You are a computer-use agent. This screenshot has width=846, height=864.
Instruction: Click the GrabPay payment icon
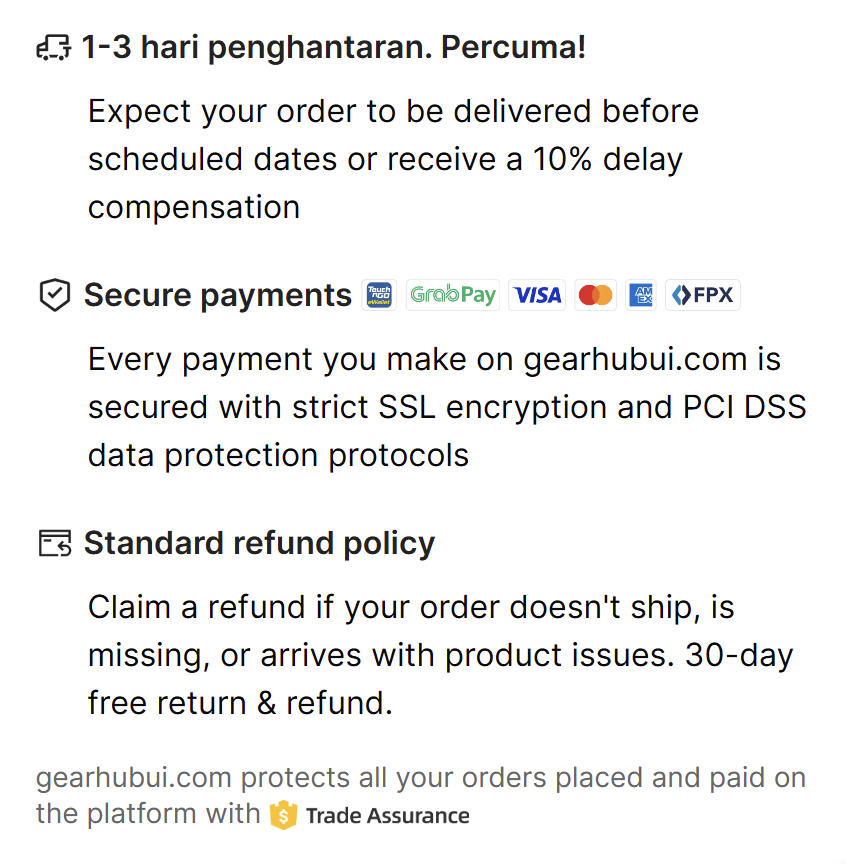click(453, 295)
